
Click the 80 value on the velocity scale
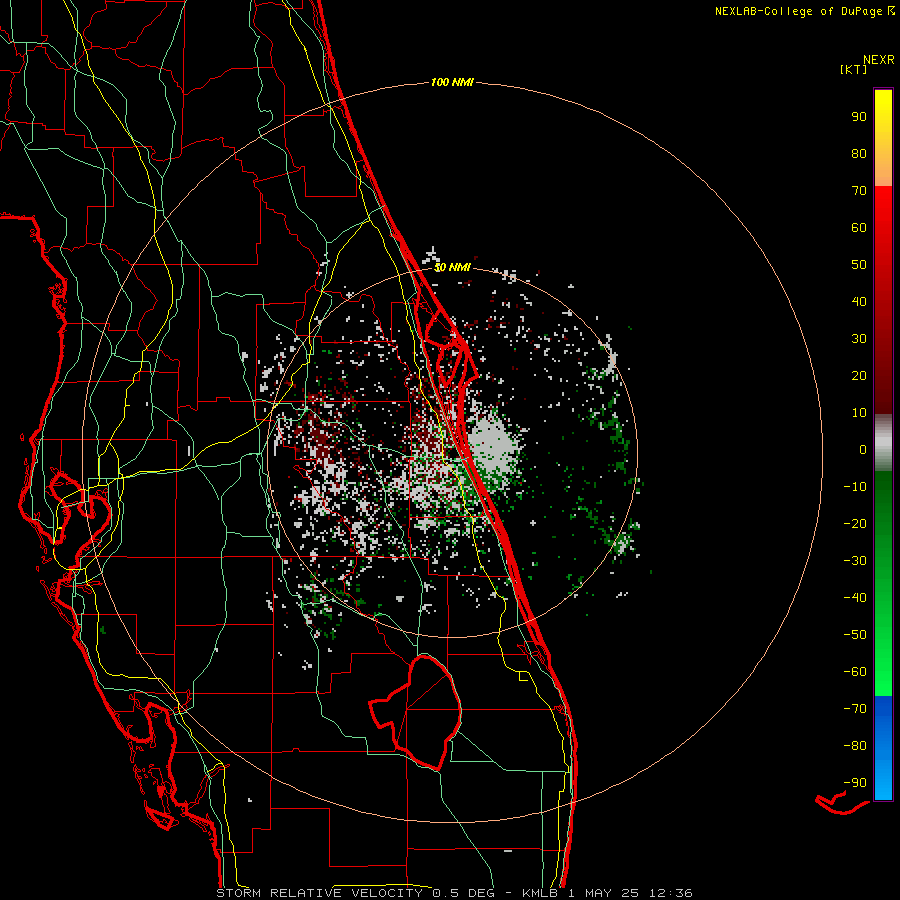859,153
